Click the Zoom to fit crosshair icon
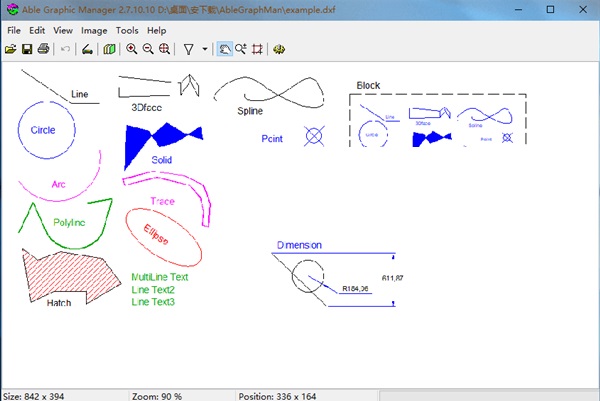This screenshot has width=600, height=401. pos(164,48)
